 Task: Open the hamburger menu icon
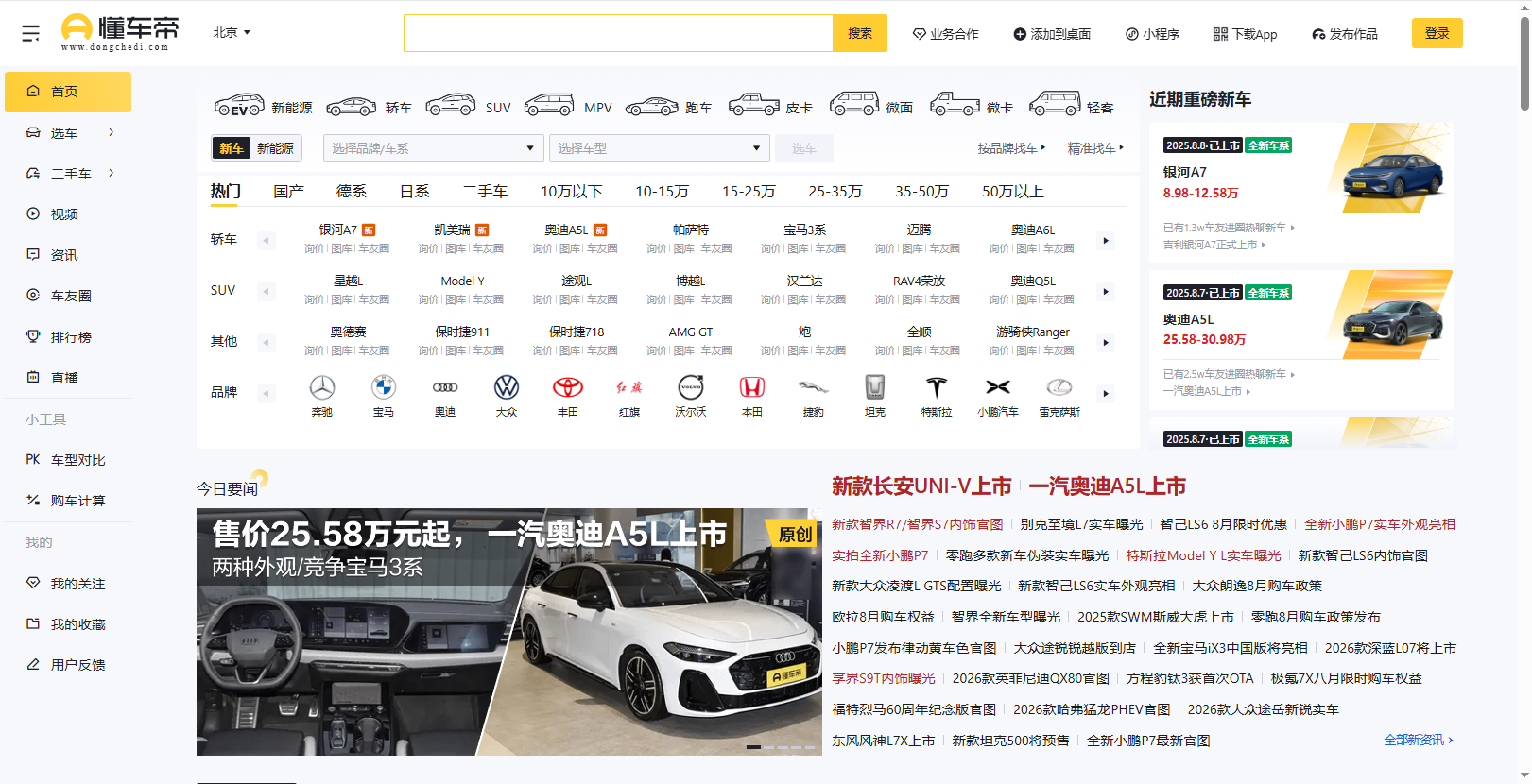pyautogui.click(x=31, y=33)
